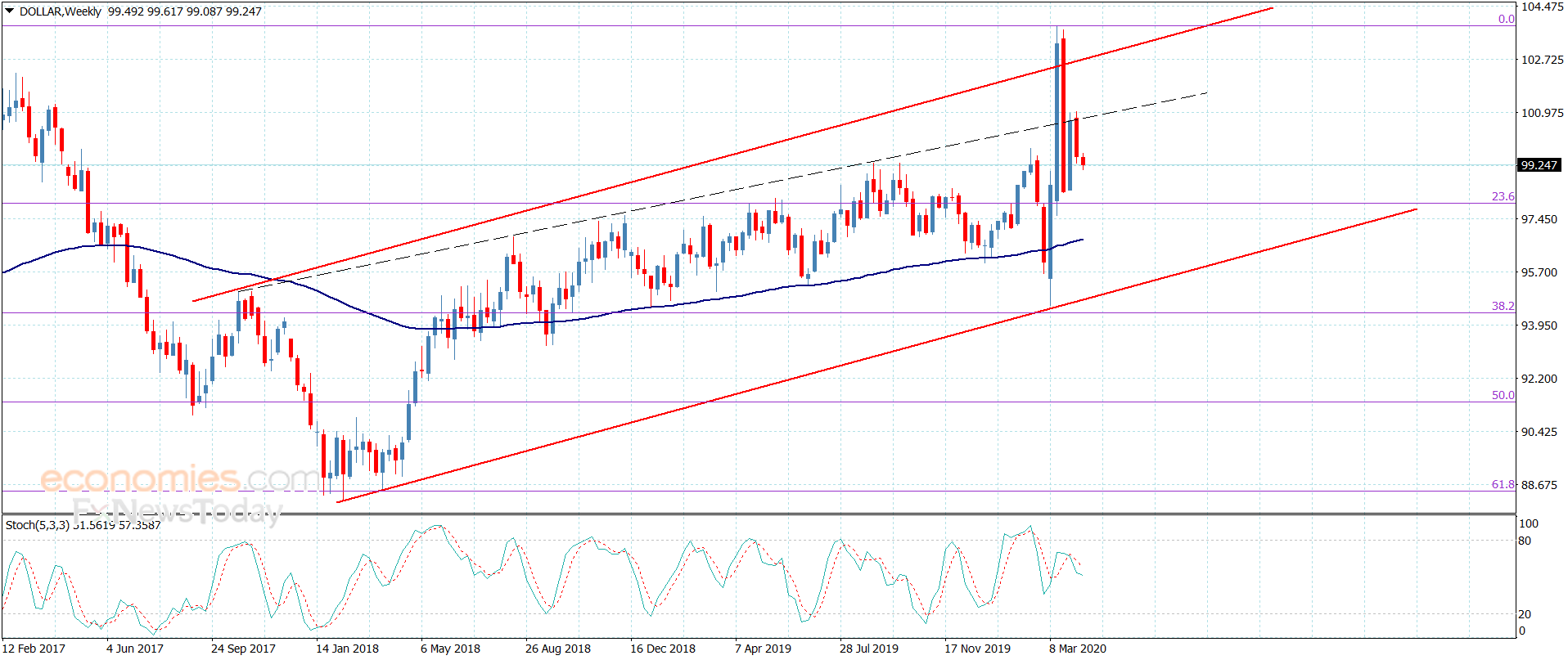Click the 38.2 Fibonacci level label
The width and height of the screenshot is (1568, 660).
click(x=1503, y=306)
